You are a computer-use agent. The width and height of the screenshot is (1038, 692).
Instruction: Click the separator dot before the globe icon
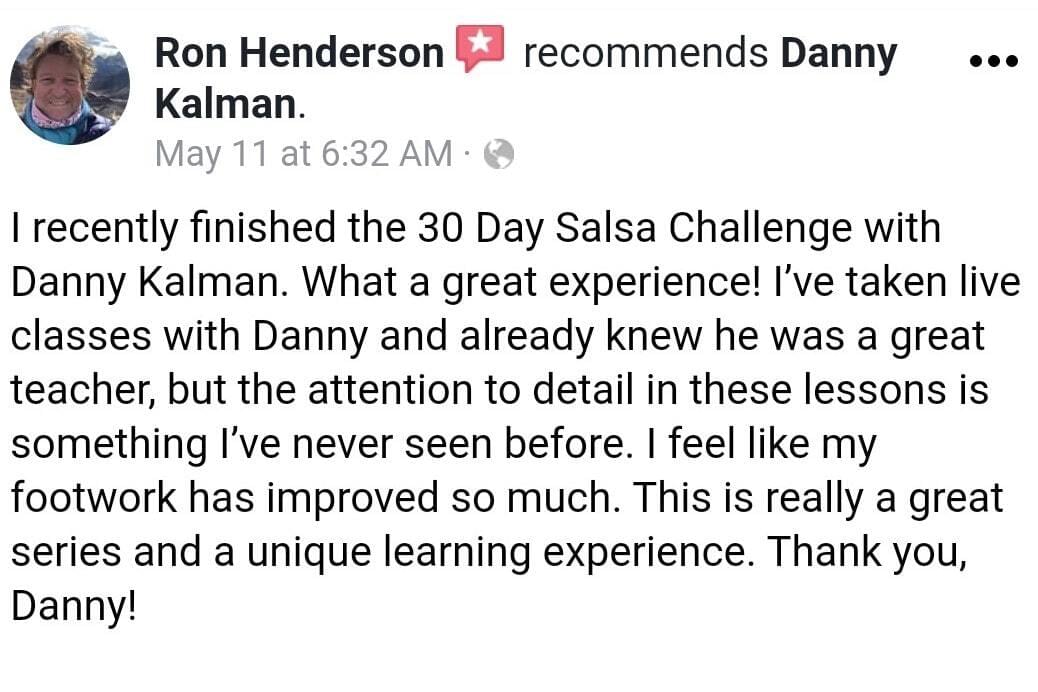[x=467, y=156]
